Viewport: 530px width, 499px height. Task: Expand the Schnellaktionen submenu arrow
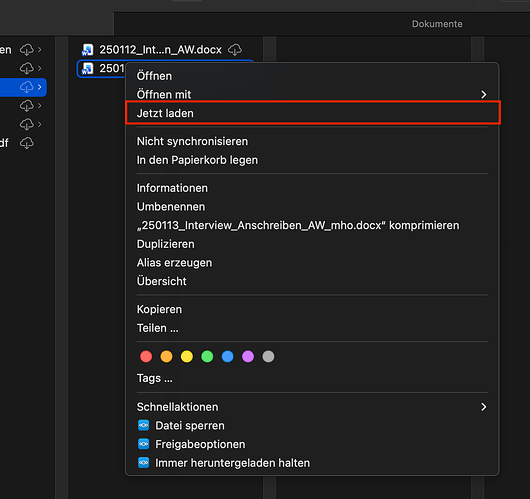click(484, 407)
